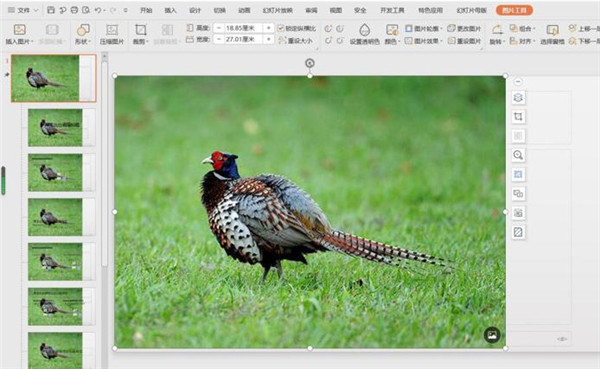Click the layers icon in the floating side toolbar
This screenshot has width=600, height=369.
[518, 98]
